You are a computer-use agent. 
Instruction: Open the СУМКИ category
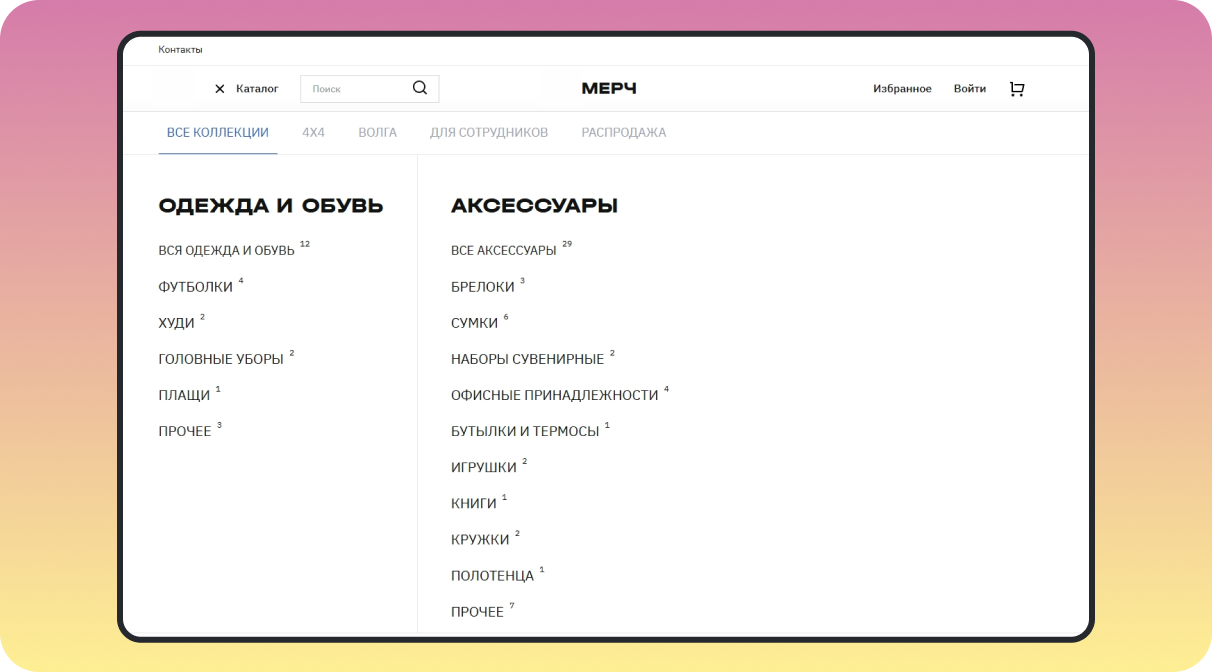[x=474, y=323]
